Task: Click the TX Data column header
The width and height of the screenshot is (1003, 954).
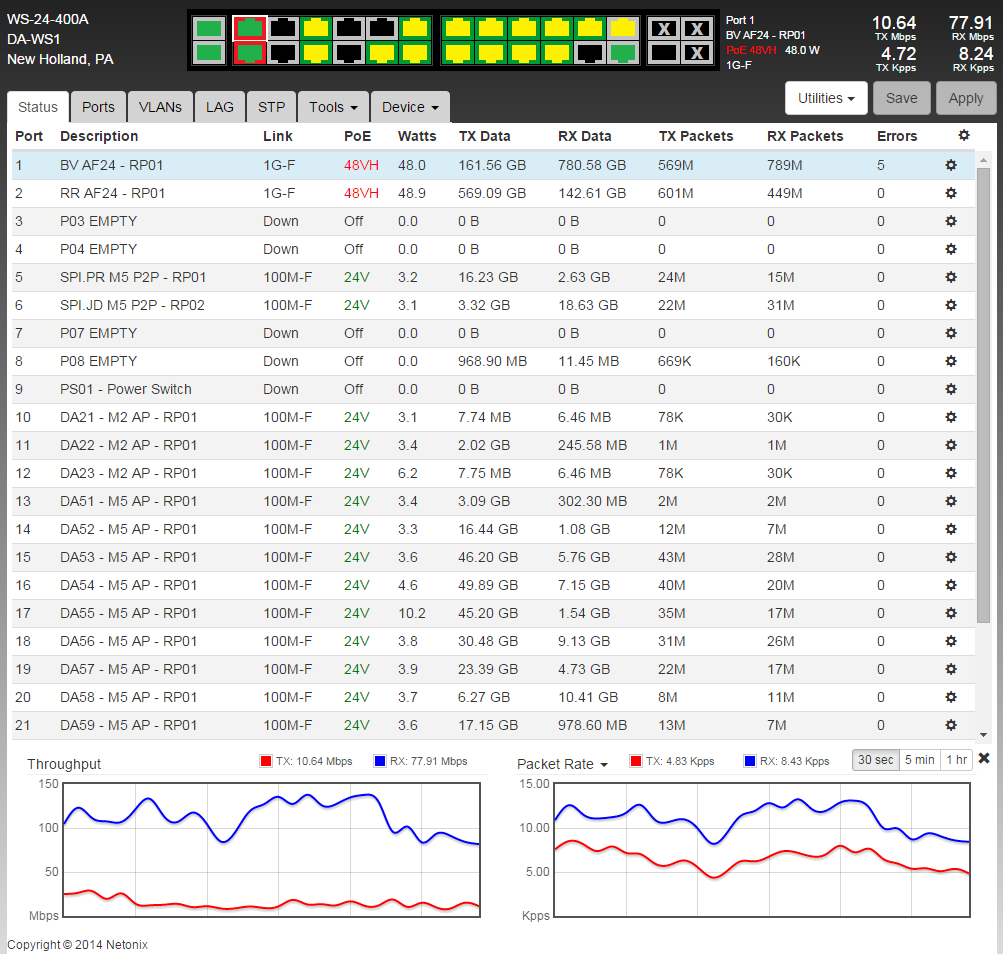Action: tap(484, 136)
